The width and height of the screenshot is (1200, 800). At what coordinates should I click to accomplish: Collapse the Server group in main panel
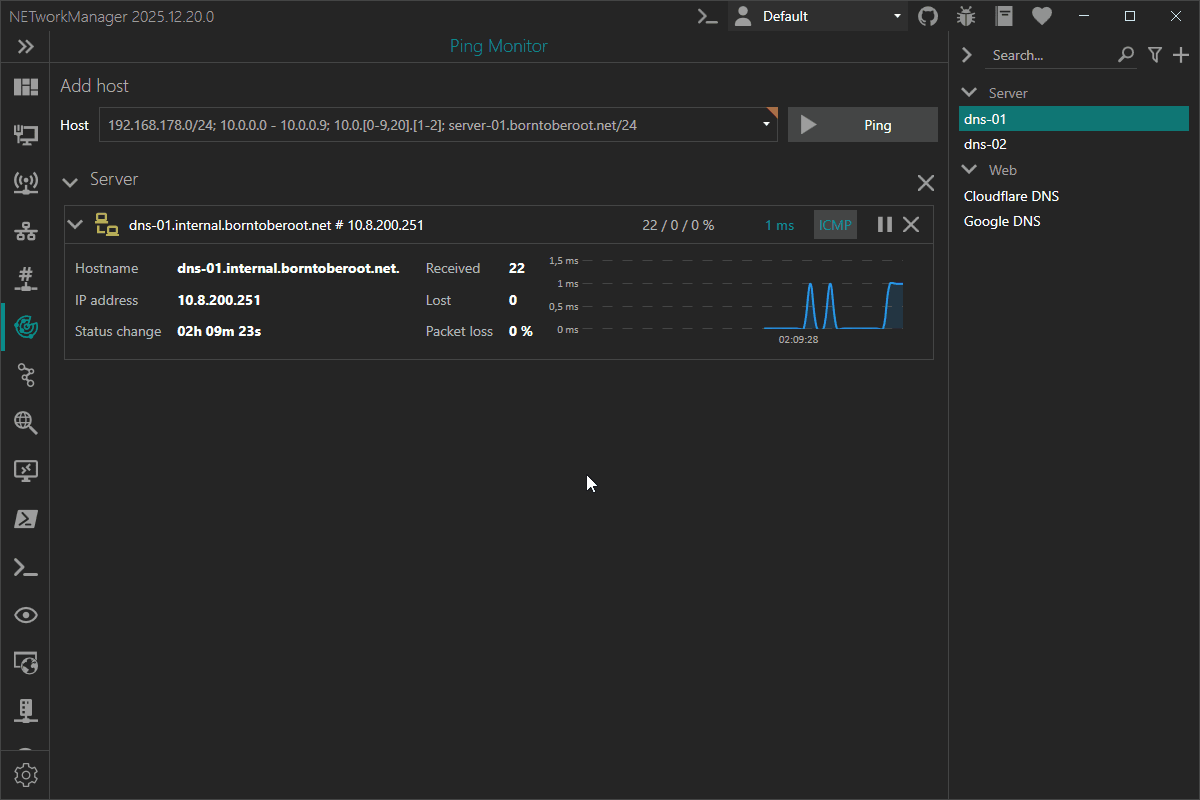70,180
